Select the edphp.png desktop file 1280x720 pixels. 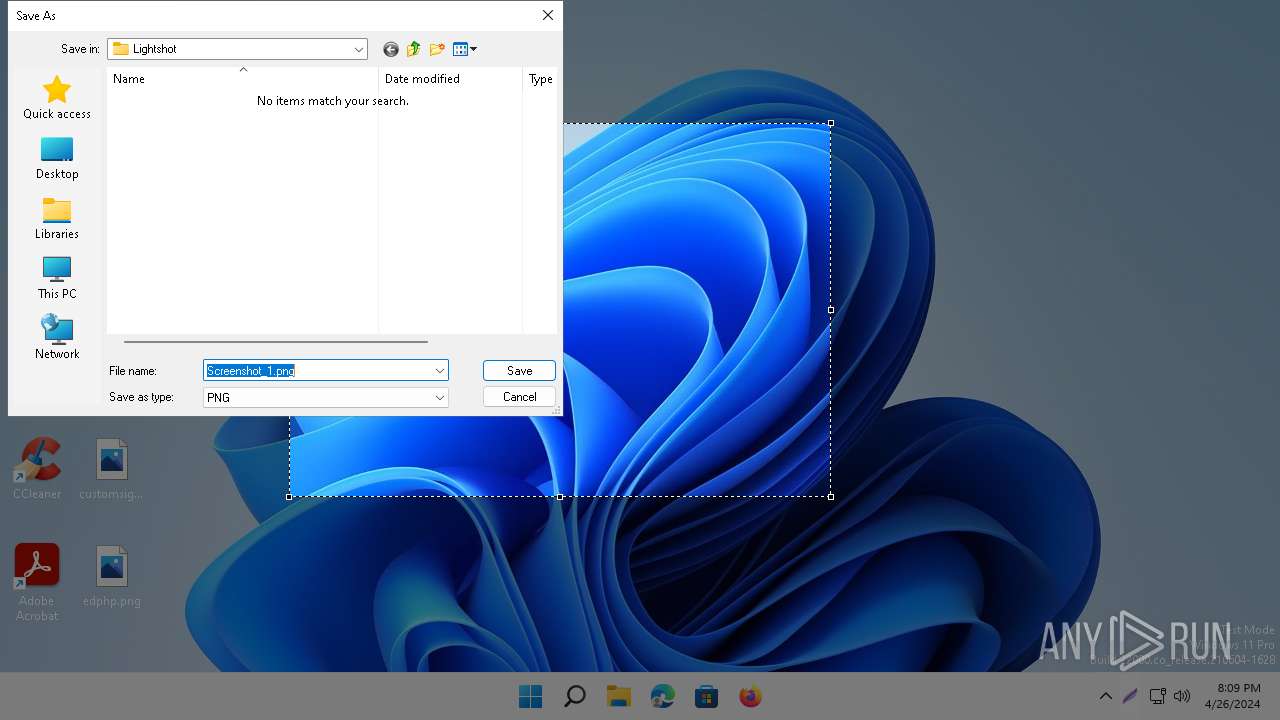[x=111, y=576]
